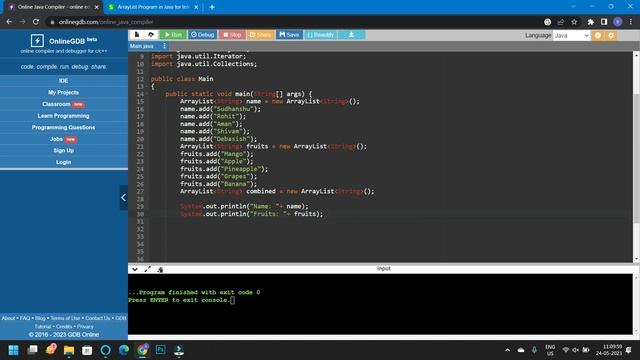Click the clear console icon
Screen dimensions: 640x360
point(160,269)
